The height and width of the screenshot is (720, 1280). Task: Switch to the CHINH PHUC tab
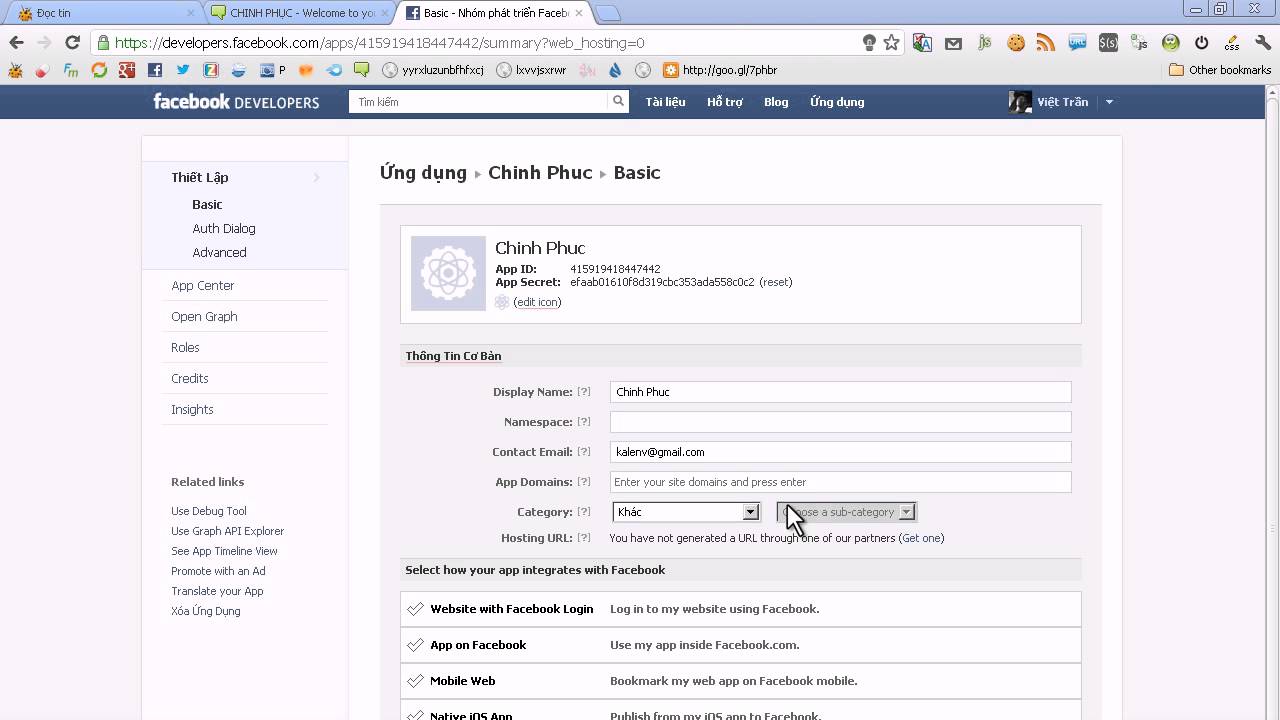click(x=300, y=13)
